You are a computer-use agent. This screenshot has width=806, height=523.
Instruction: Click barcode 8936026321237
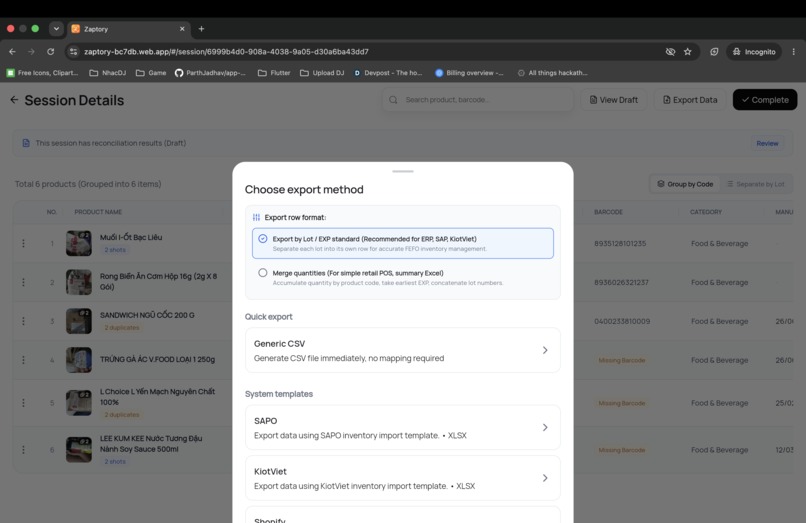[x=621, y=282]
